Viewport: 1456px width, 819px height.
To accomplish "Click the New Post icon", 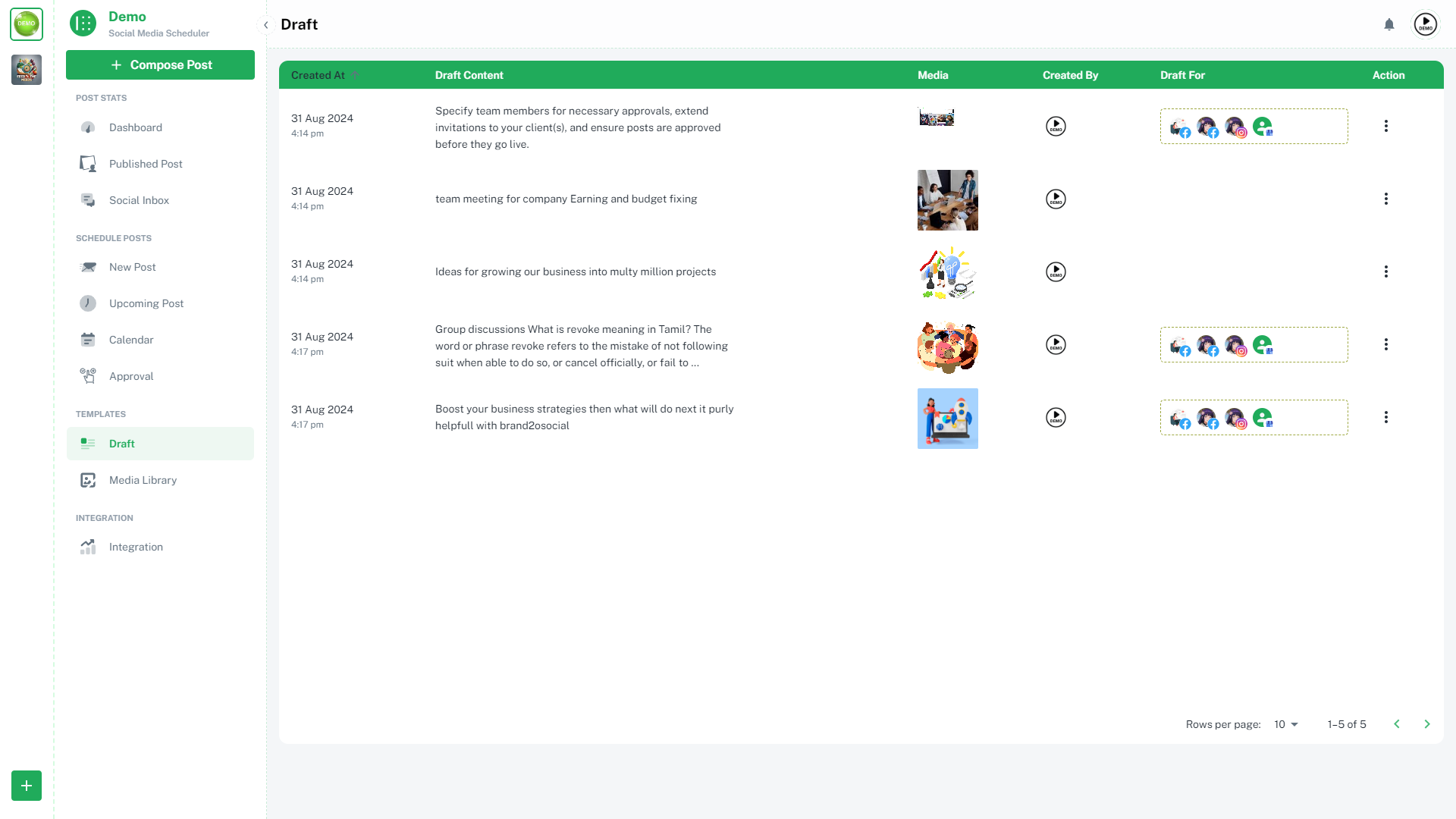I will point(88,267).
